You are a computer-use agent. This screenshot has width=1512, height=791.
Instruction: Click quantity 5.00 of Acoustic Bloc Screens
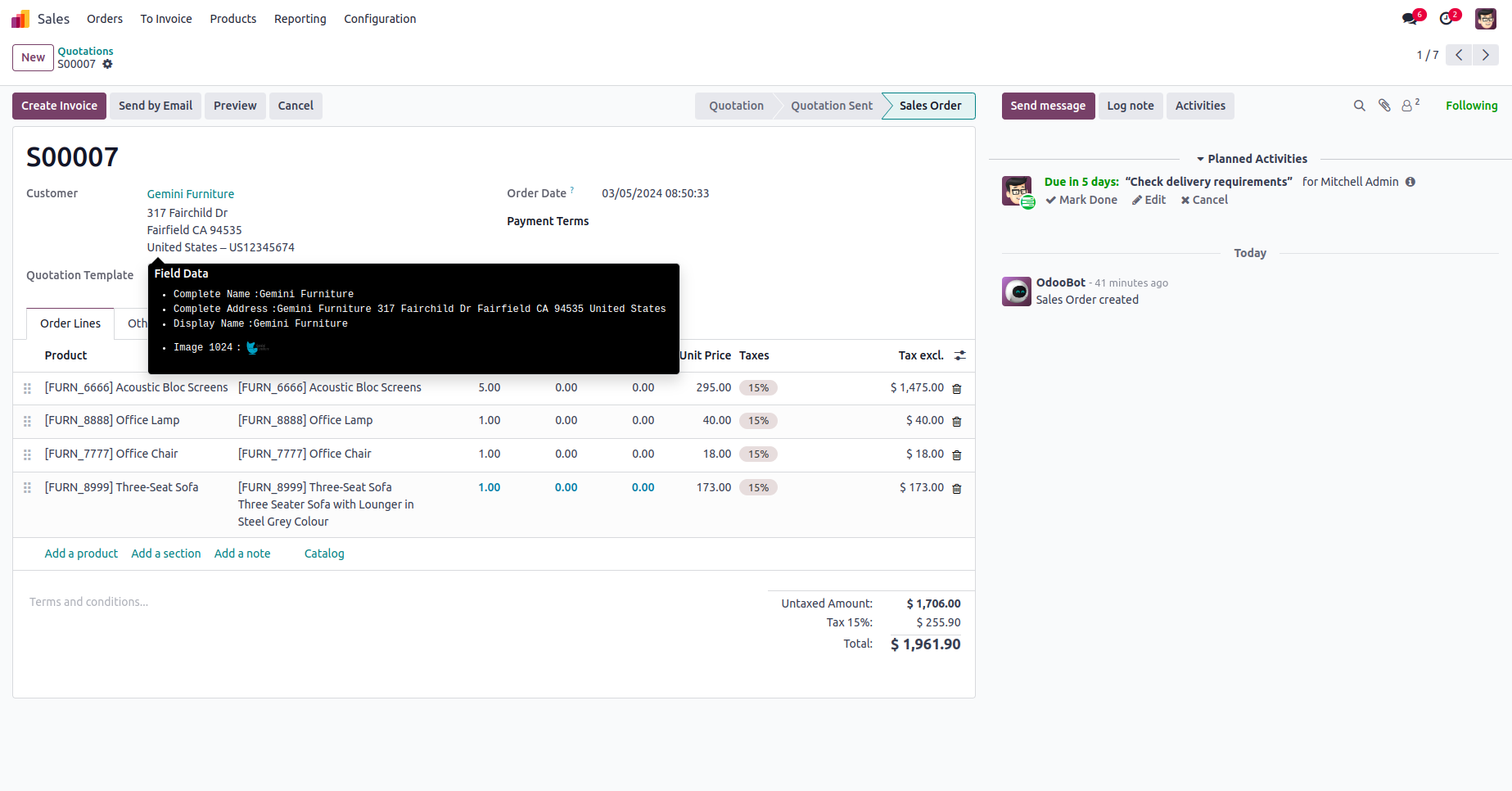tap(490, 387)
